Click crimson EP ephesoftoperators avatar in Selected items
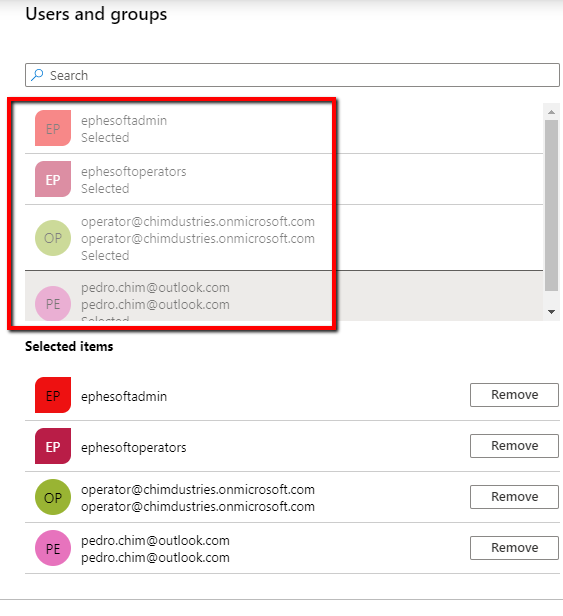The height and width of the screenshot is (616, 563). [x=53, y=446]
